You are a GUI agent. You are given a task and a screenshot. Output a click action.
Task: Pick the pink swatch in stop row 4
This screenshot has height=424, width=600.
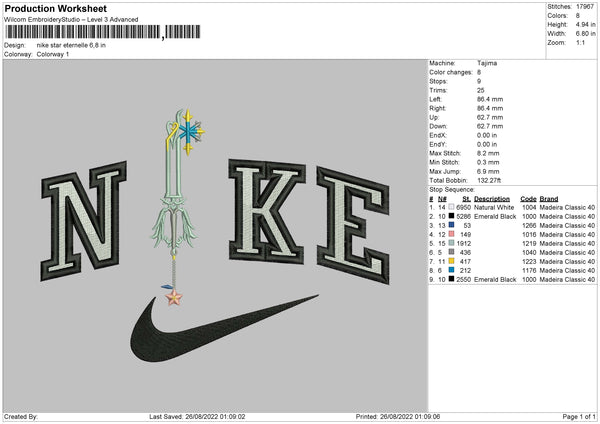tap(452, 234)
